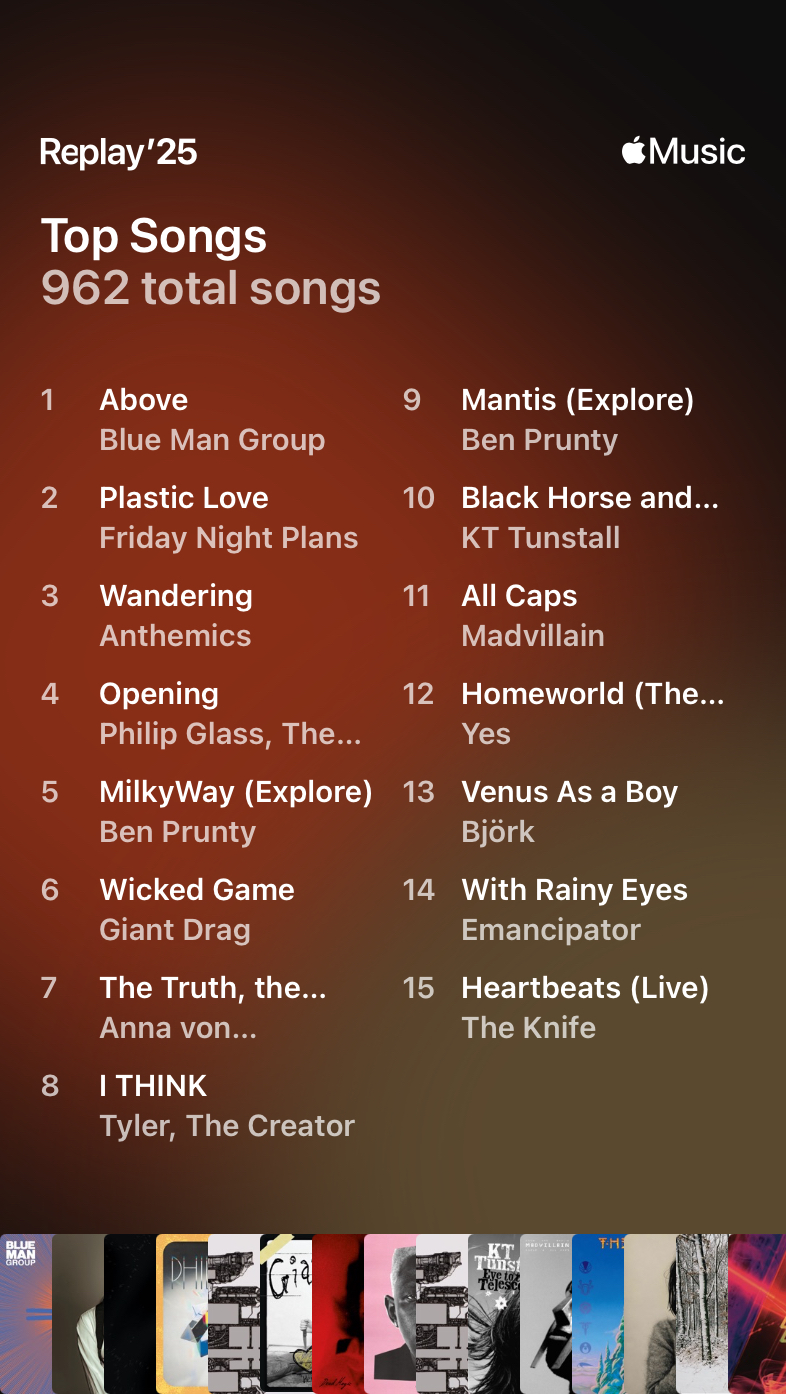Click the Replay'25 title
This screenshot has width=786, height=1394.
tap(118, 152)
